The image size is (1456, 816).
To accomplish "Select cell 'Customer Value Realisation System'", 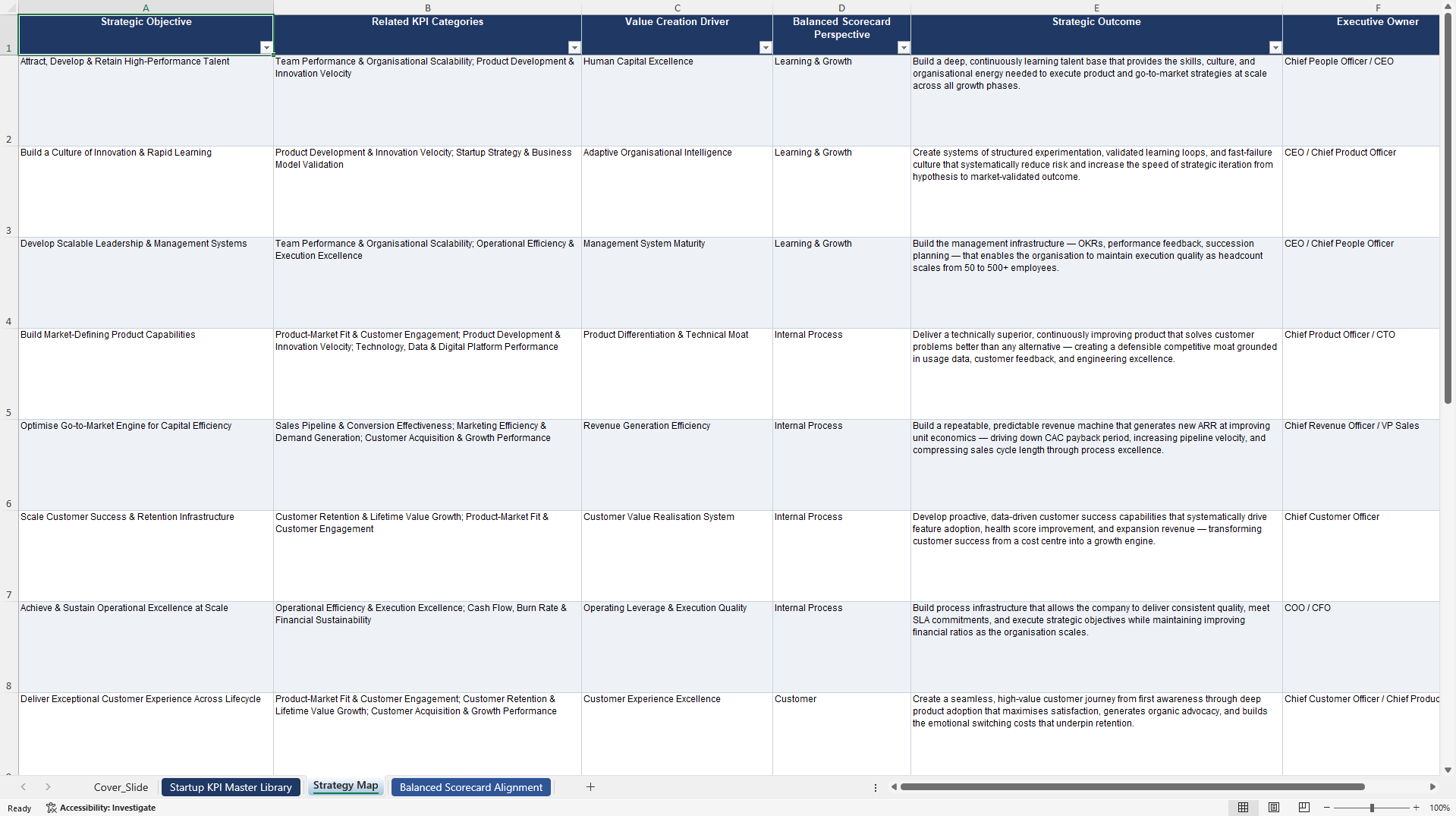I will 677,556.
